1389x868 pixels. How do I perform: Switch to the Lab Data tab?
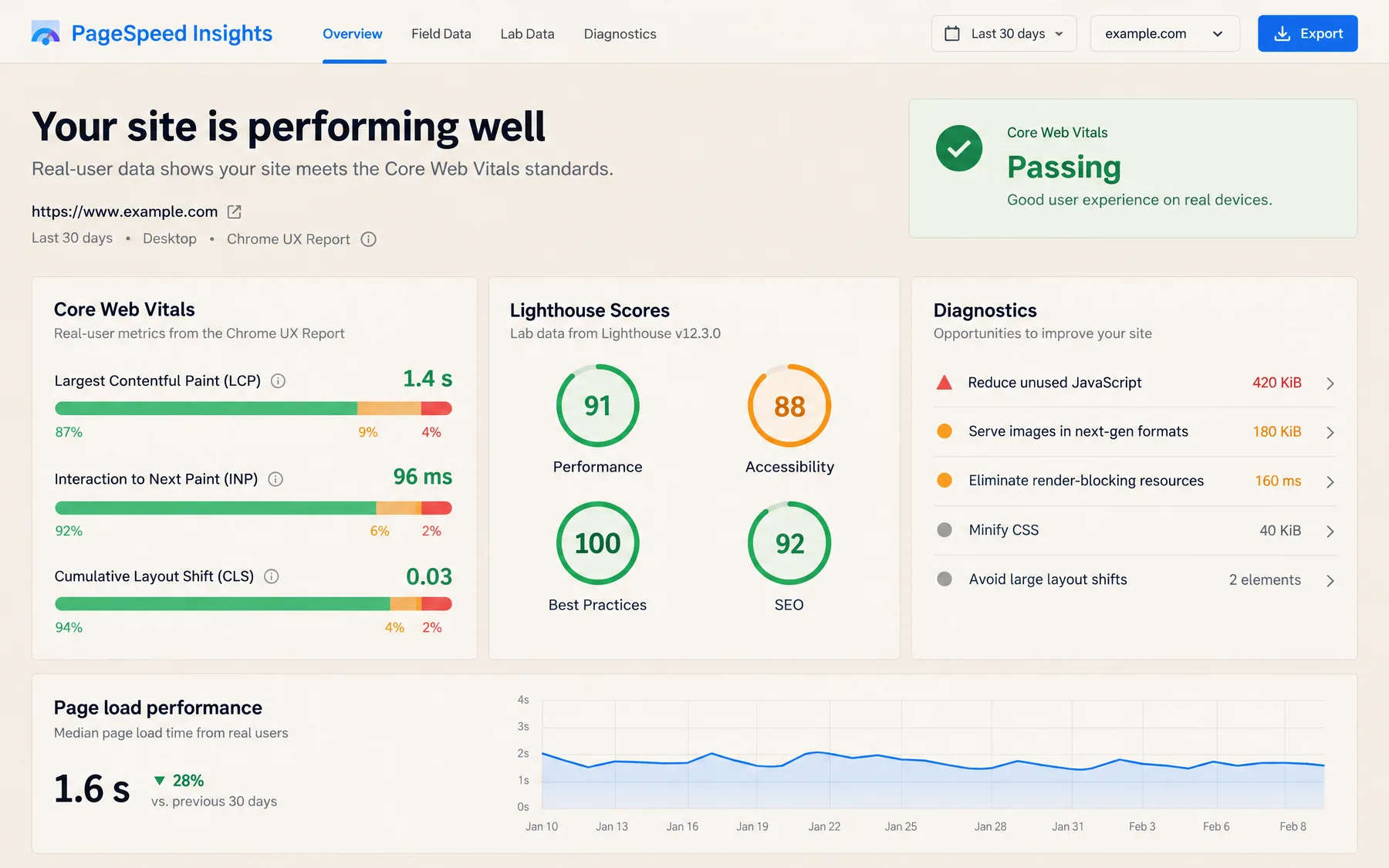[x=527, y=34]
